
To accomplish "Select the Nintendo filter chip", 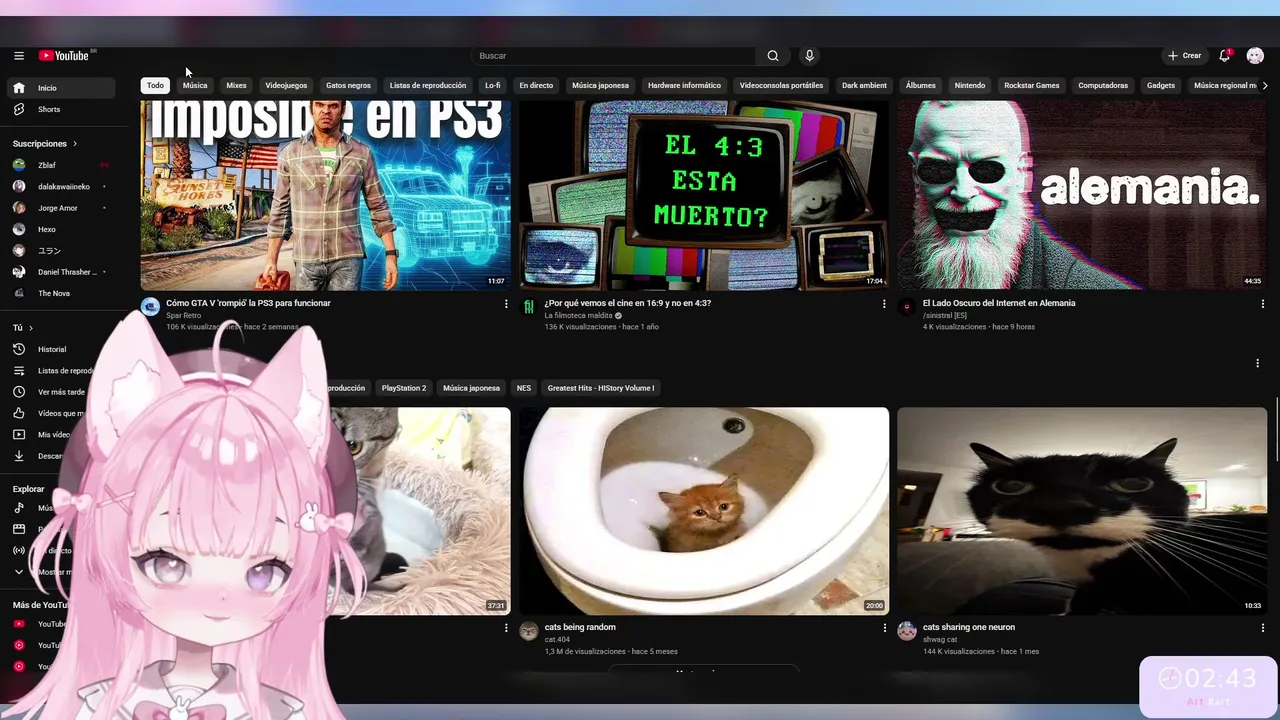I will pyautogui.click(x=969, y=86).
